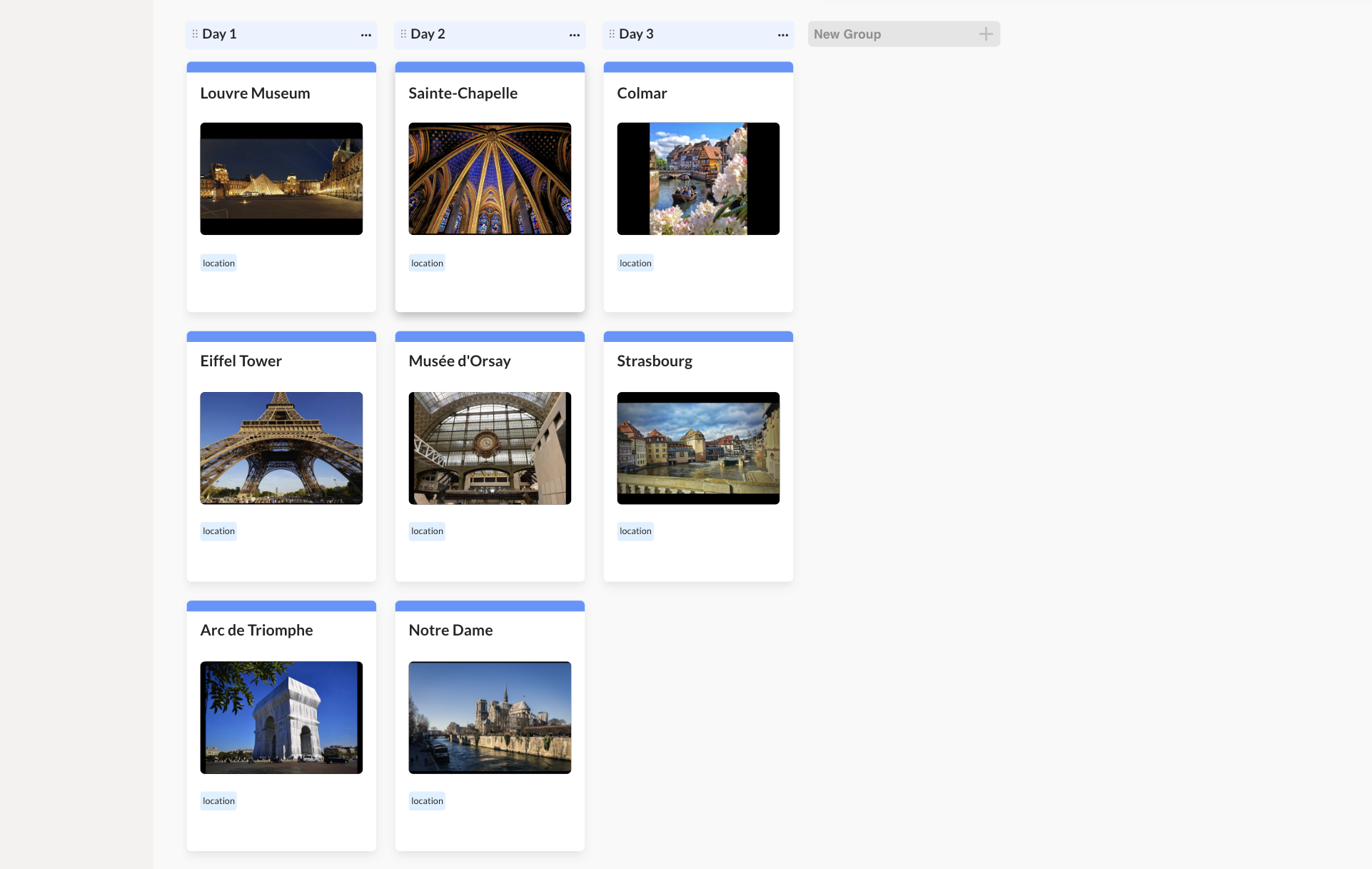
Task: Click location tag under Notre Dame
Action: click(427, 801)
